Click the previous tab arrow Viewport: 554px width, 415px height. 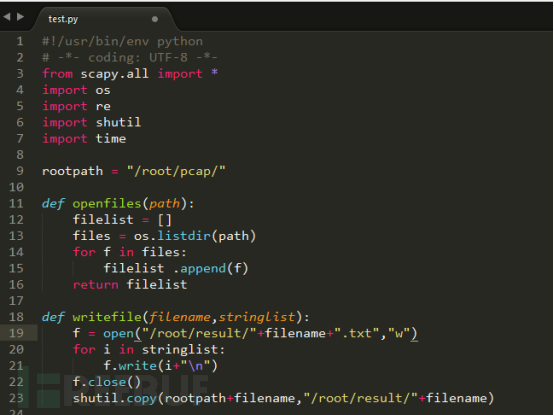click(x=7, y=17)
